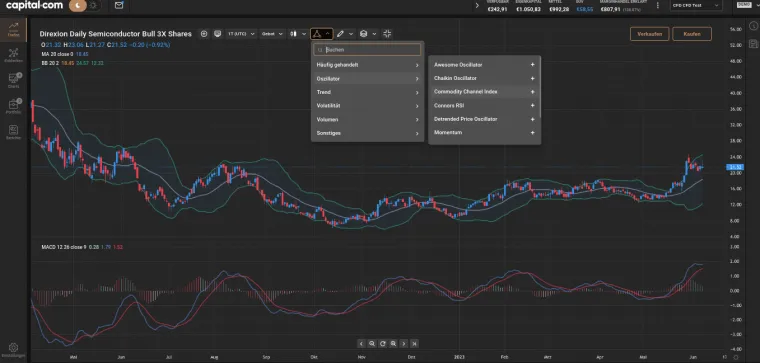Open Berichte in the left sidebar

click(x=14, y=132)
